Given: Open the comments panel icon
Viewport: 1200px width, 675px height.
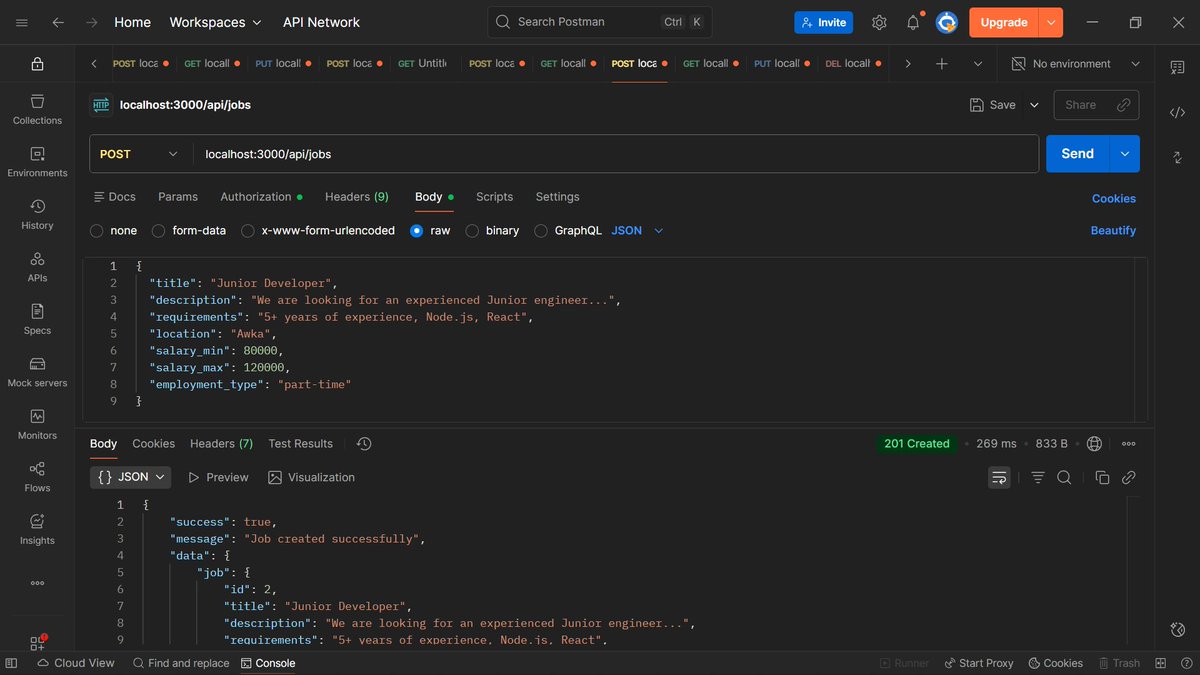Looking at the screenshot, I should [x=1177, y=67].
